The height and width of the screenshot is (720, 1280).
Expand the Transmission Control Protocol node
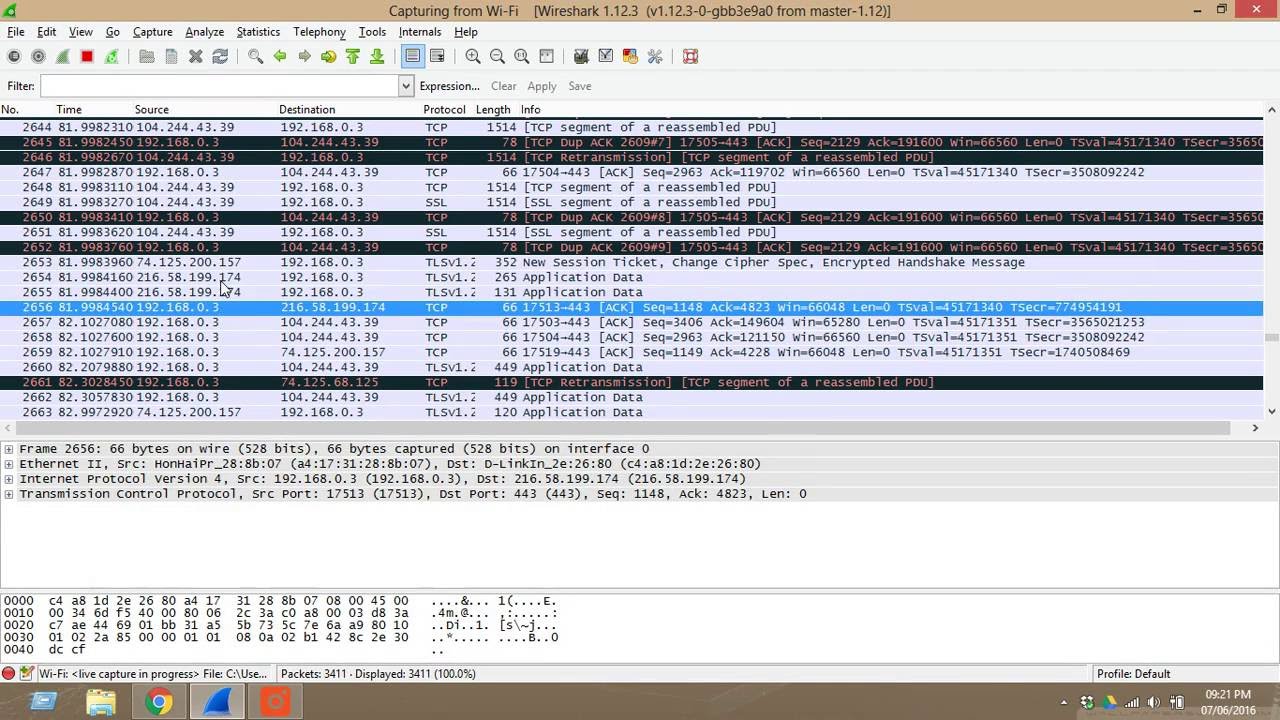9,494
